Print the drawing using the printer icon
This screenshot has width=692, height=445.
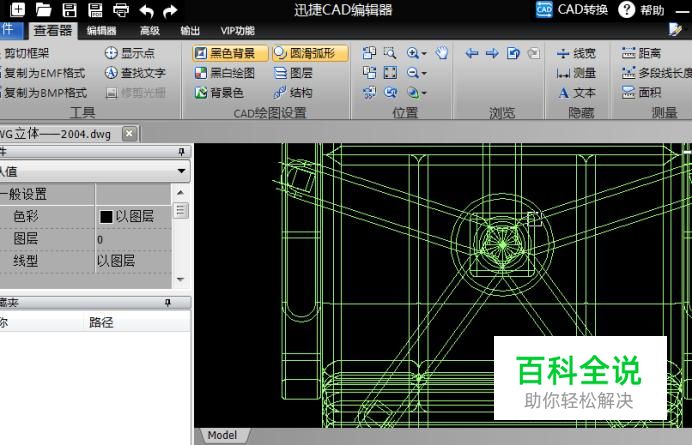121,9
